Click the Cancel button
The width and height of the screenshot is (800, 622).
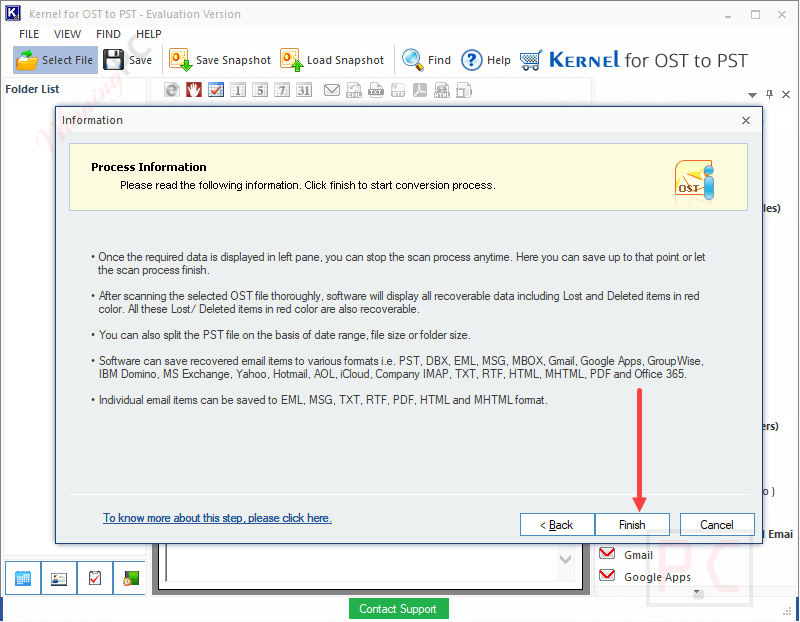pyautogui.click(x=717, y=525)
